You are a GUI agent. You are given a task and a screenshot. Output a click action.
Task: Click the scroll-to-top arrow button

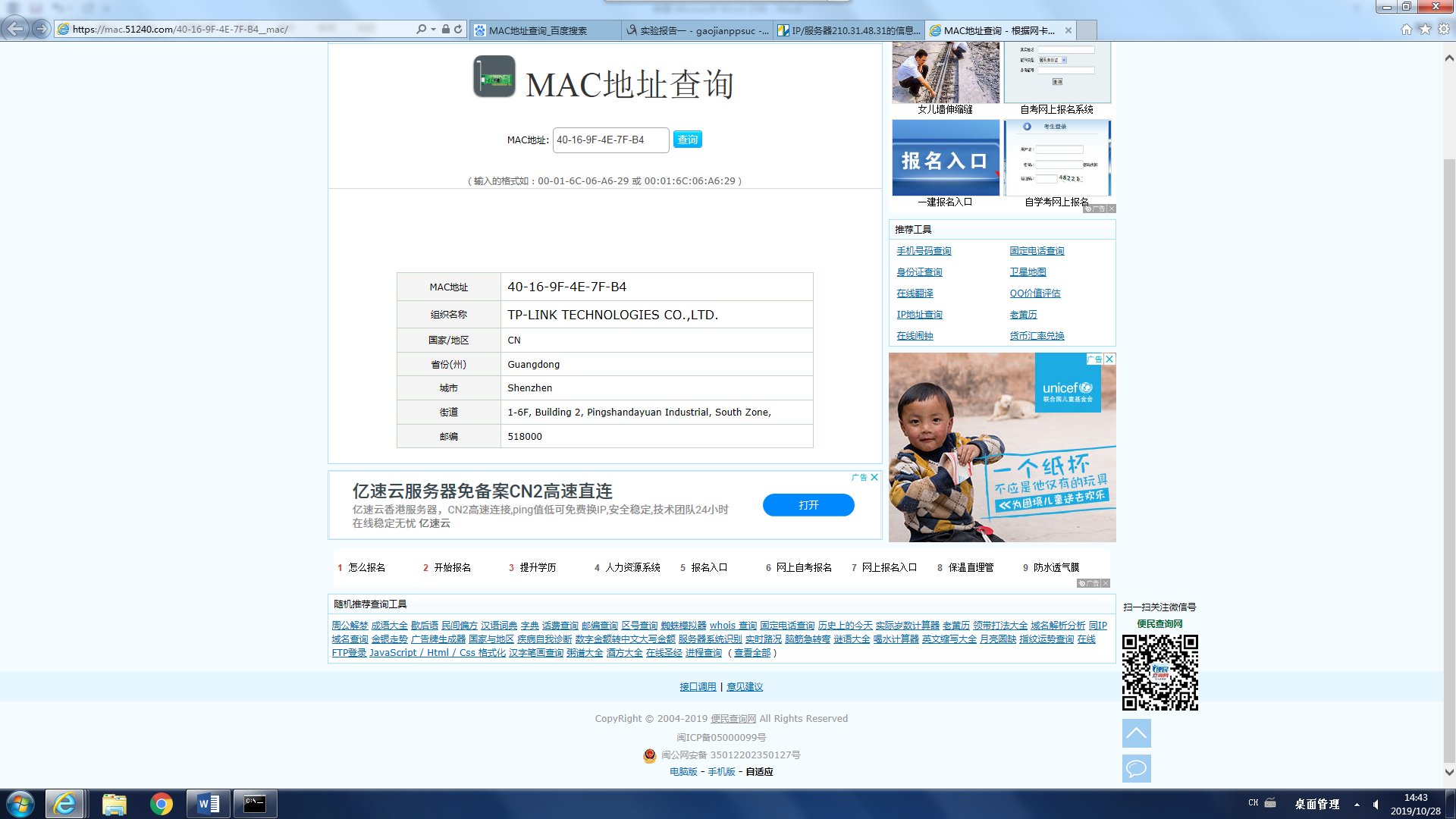(1136, 733)
